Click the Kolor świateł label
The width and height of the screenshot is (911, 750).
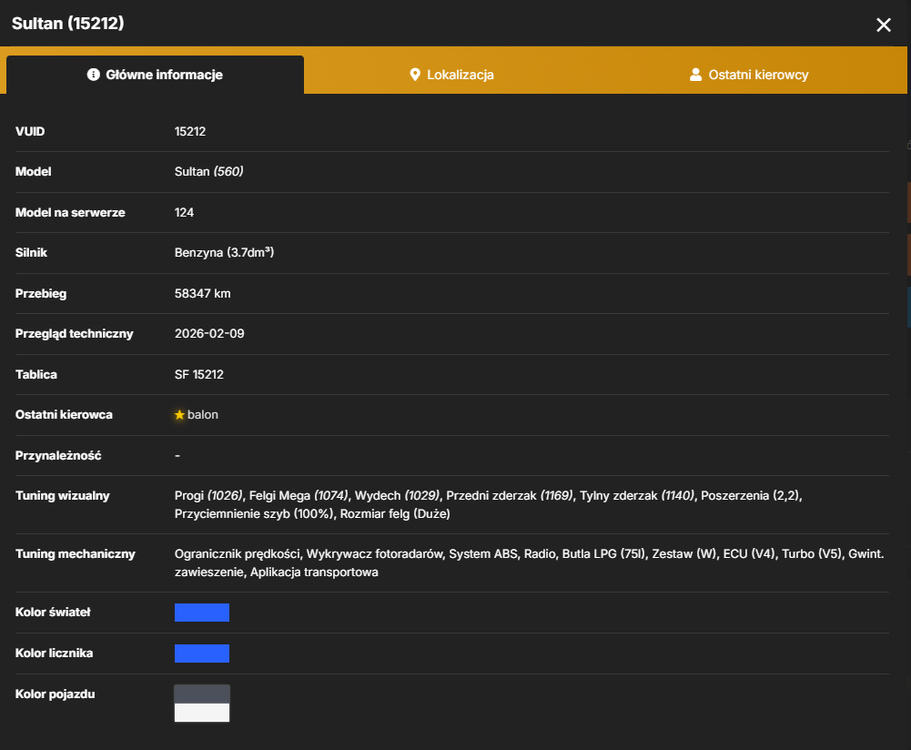[53, 612]
